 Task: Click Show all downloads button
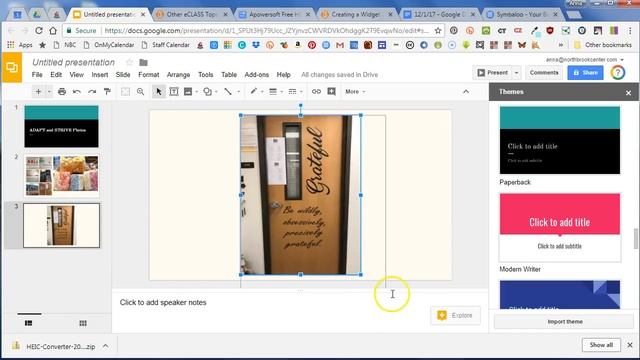601,345
